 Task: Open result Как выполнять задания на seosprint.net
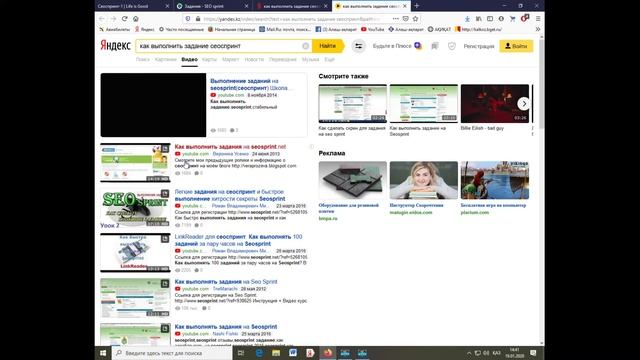230,147
